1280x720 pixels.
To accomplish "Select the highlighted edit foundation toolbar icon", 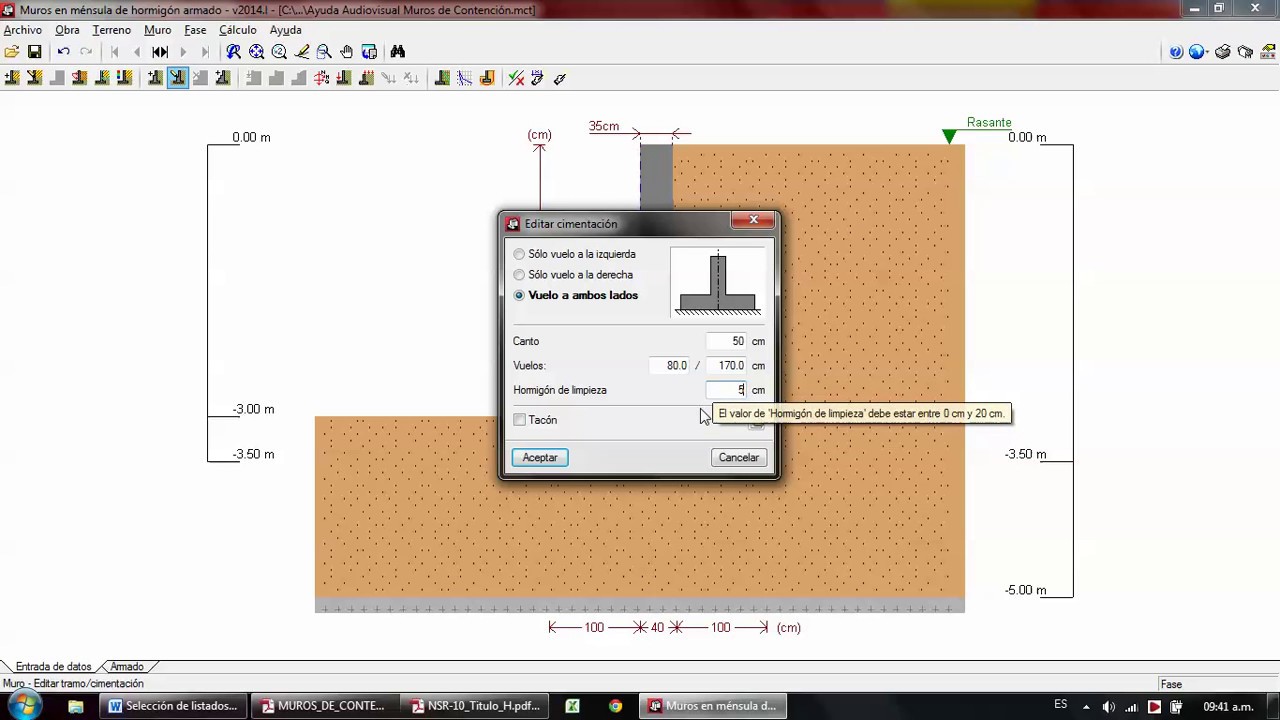I will (x=177, y=78).
